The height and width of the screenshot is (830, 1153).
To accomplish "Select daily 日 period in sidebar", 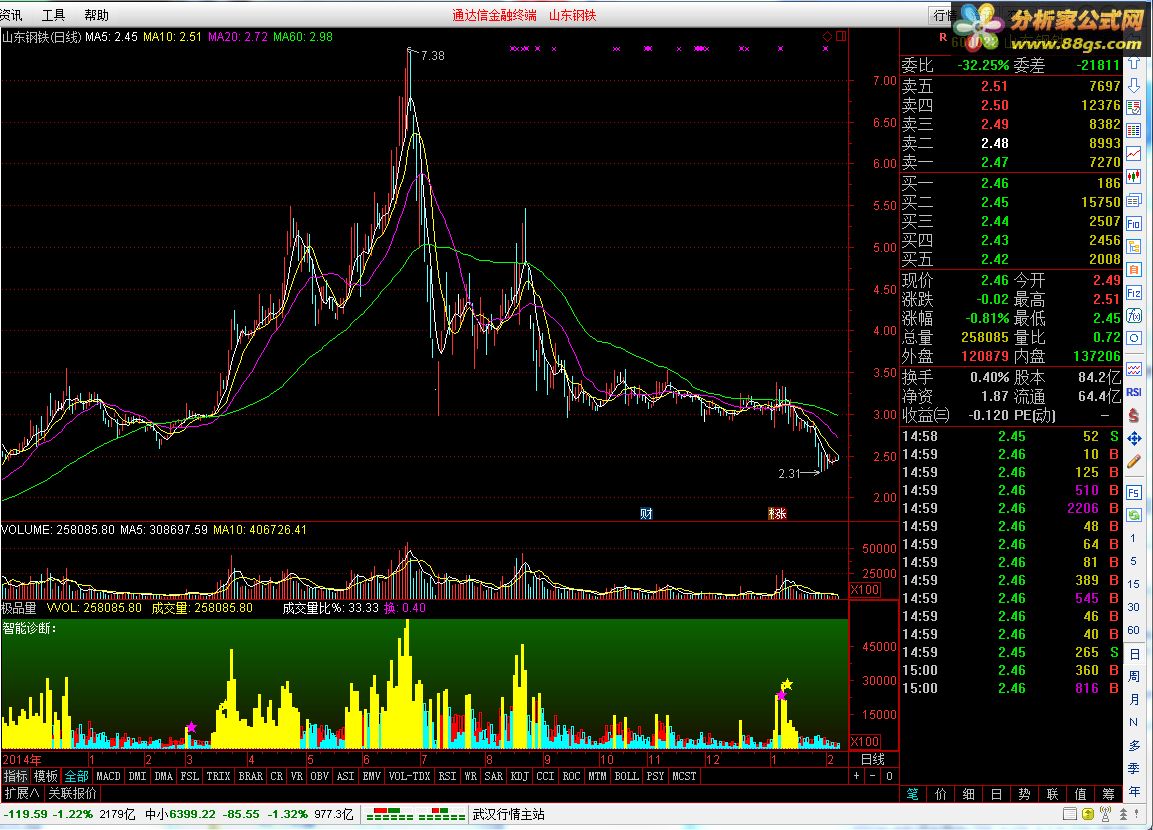I will (x=1134, y=654).
